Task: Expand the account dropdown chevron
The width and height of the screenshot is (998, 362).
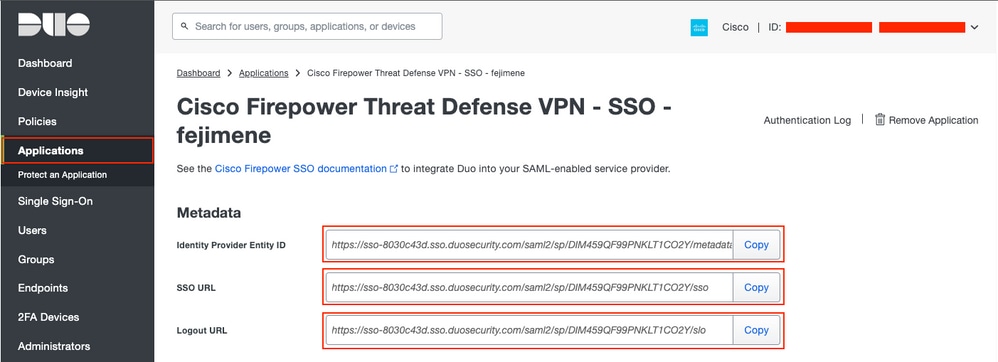Action: coord(974,27)
